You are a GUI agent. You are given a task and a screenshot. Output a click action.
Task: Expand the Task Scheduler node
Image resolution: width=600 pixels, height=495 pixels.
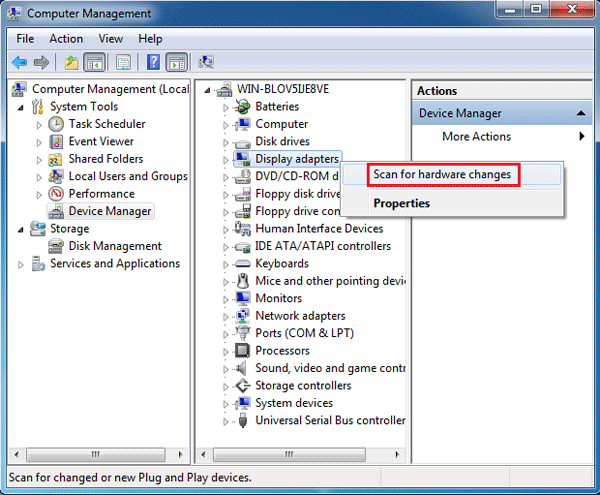pyautogui.click(x=39, y=125)
